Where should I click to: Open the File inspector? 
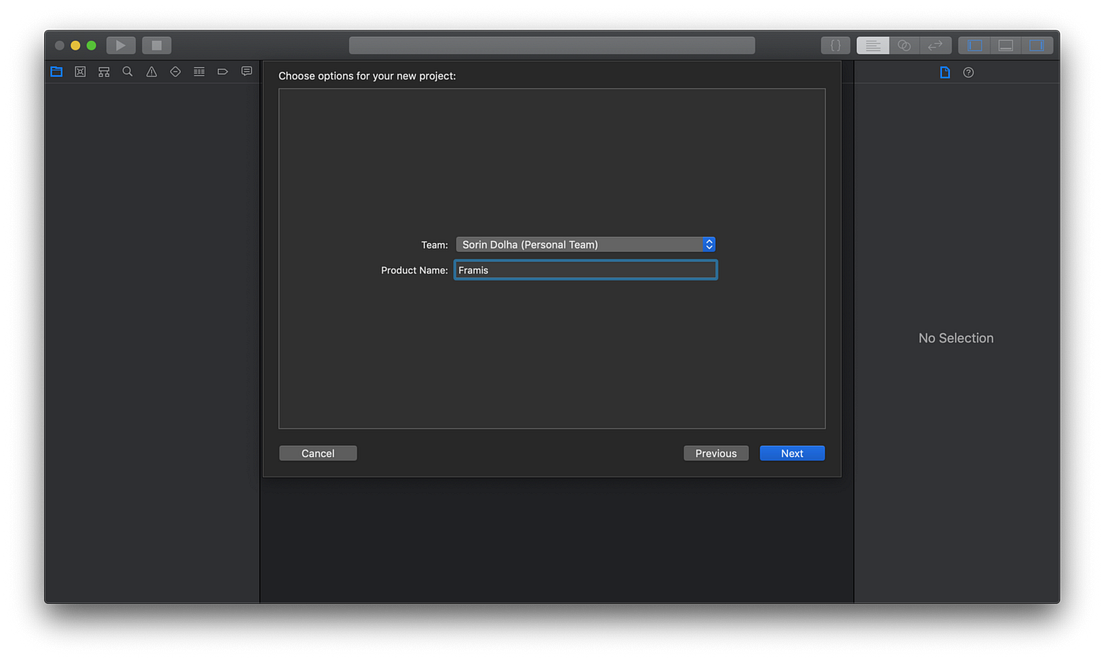click(x=944, y=71)
